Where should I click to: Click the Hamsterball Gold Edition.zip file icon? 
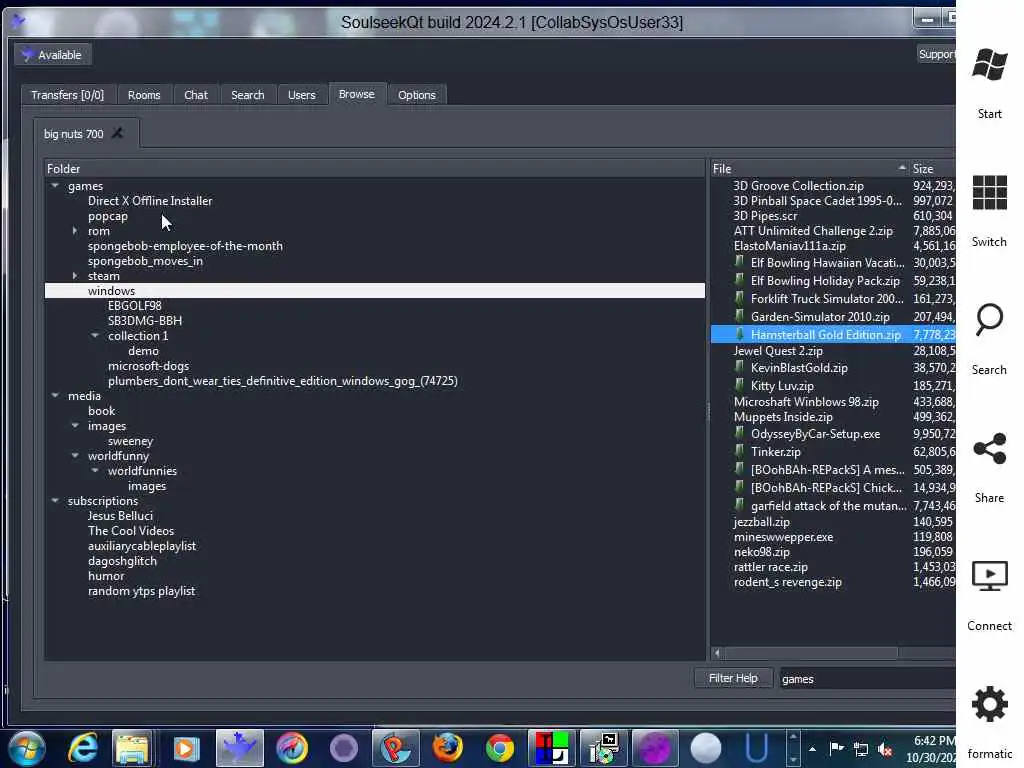(740, 334)
